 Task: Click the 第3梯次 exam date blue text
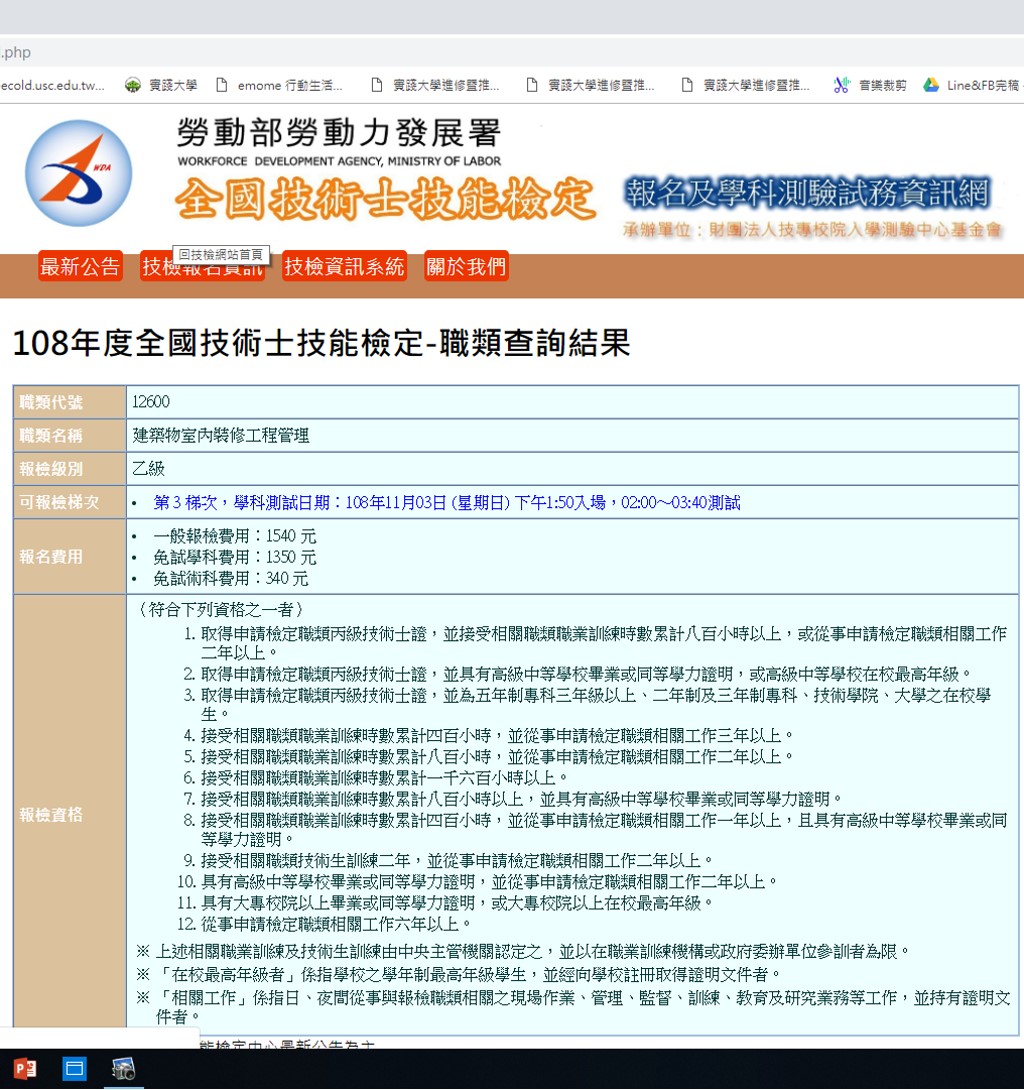click(x=446, y=502)
